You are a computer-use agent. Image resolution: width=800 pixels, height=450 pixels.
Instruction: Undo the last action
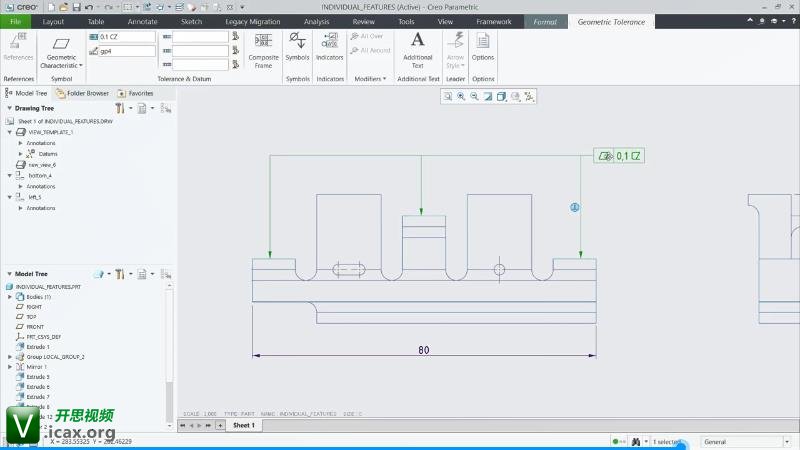[x=89, y=7]
